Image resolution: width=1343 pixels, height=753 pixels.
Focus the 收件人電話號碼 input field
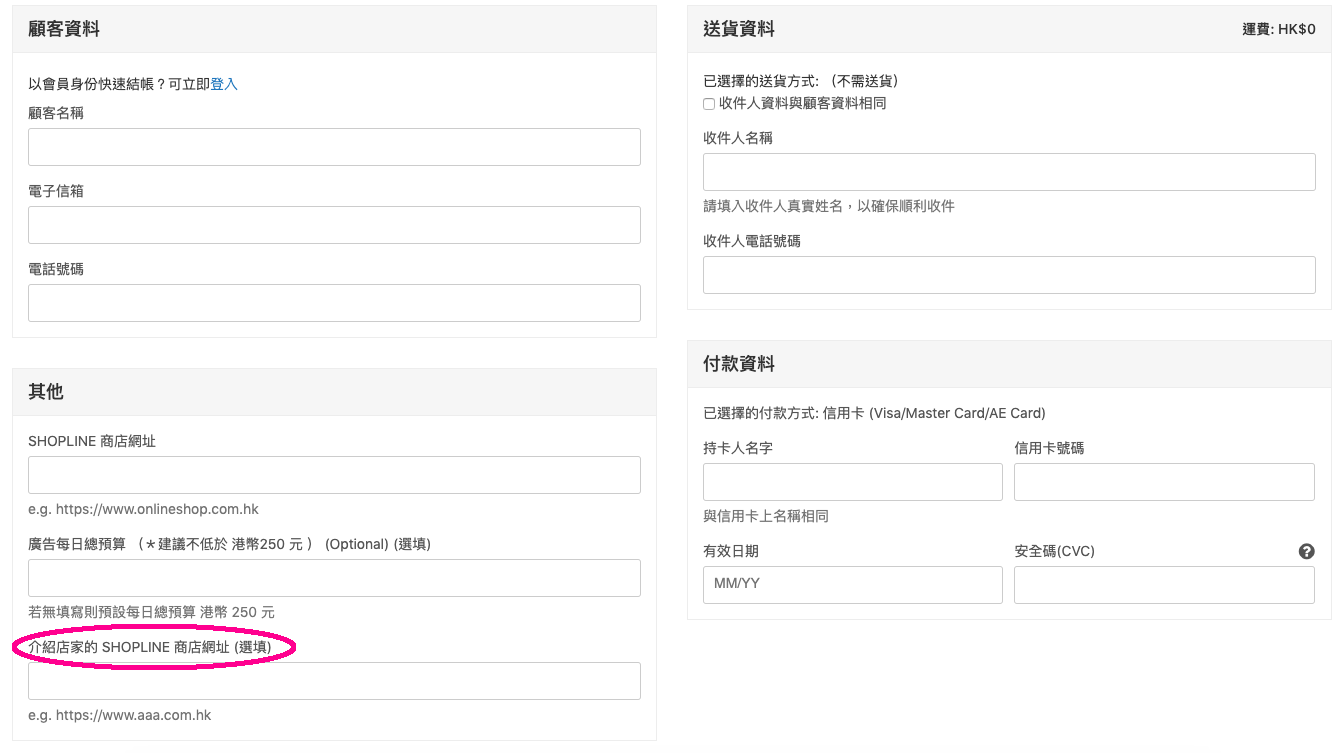click(x=1009, y=275)
